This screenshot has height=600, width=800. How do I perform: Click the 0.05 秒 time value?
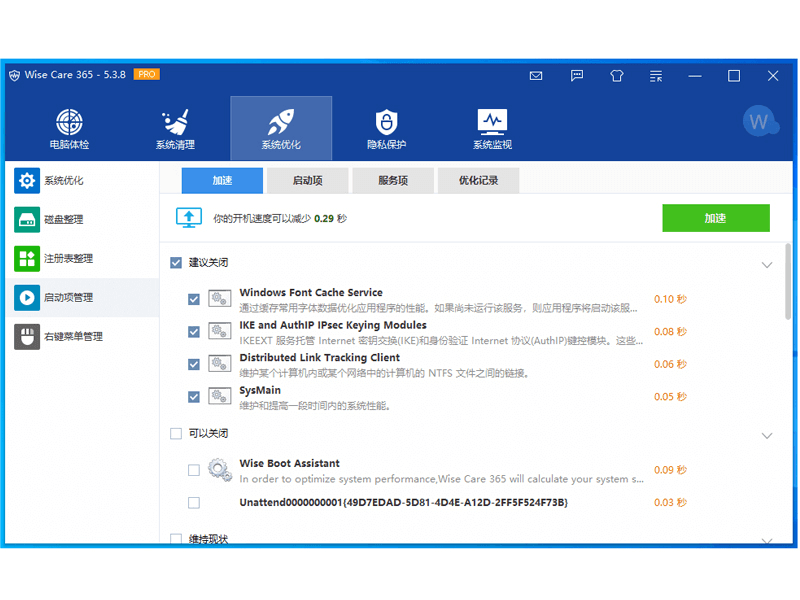coord(670,397)
